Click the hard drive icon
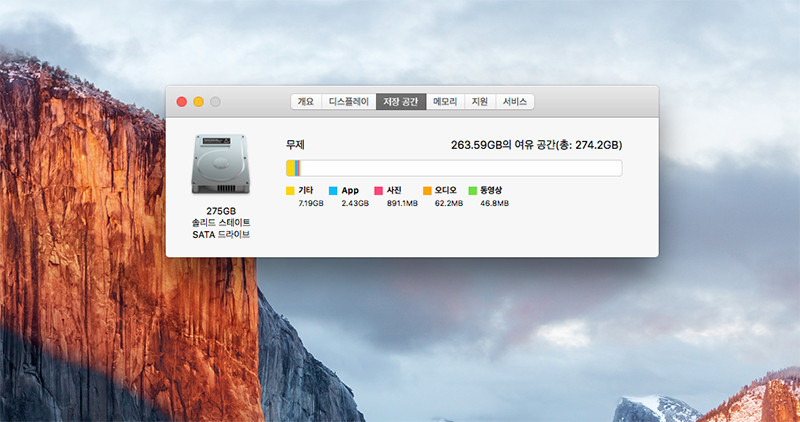The width and height of the screenshot is (800, 422). 221,164
